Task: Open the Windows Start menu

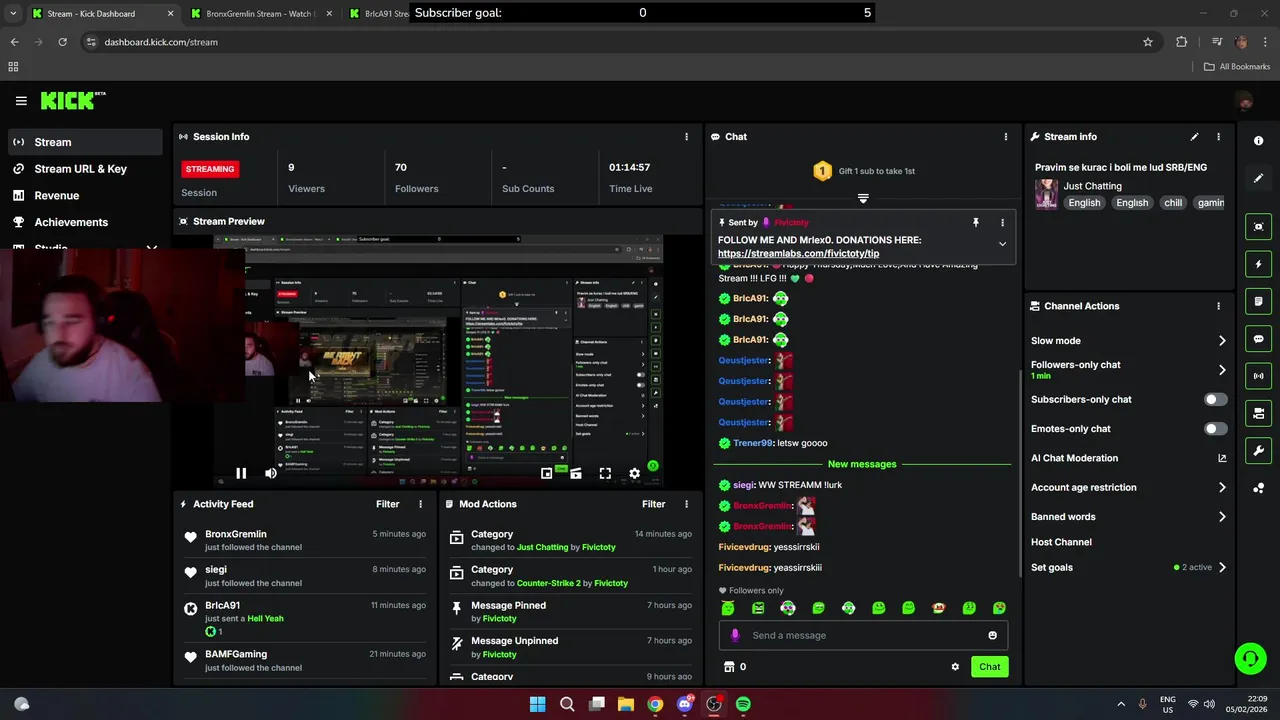Action: pyautogui.click(x=537, y=704)
